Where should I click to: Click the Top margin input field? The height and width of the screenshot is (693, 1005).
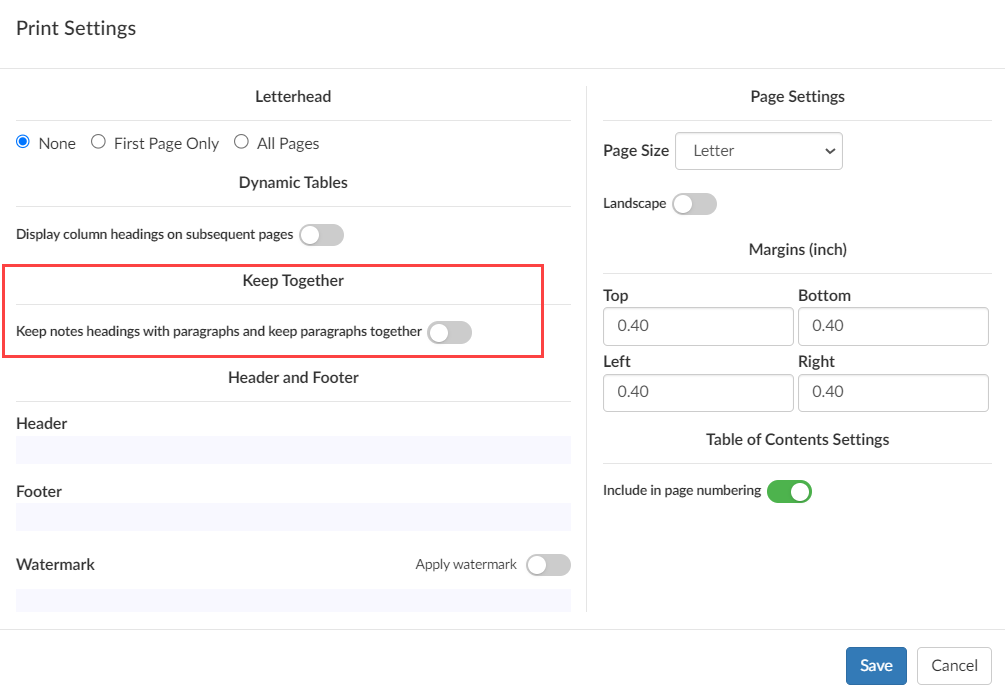(x=698, y=326)
